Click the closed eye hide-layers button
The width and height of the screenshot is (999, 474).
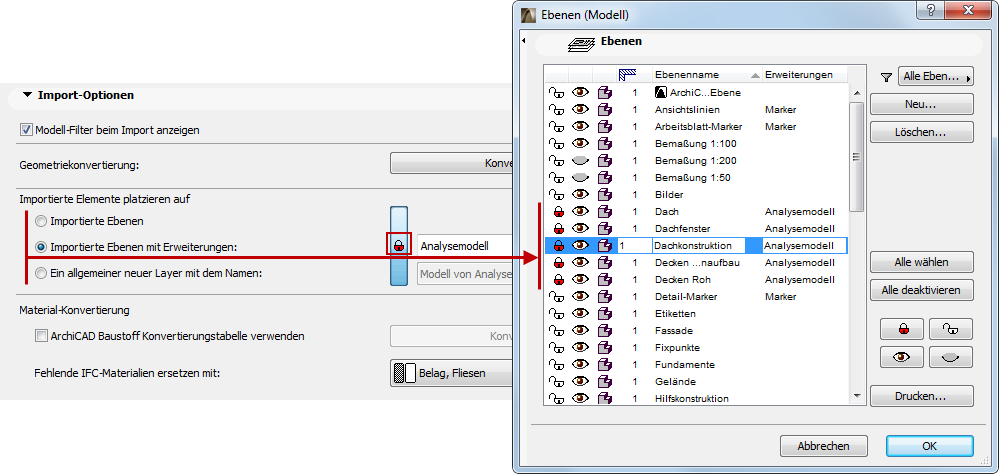pyautogui.click(x=951, y=357)
